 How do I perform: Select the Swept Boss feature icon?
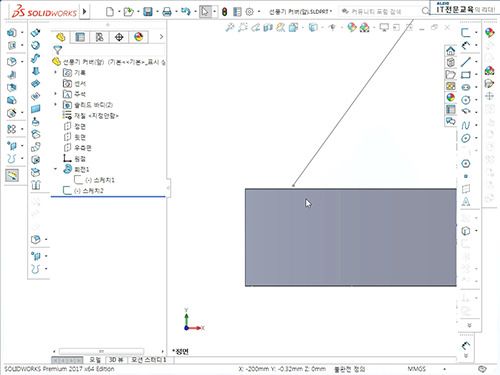coord(36,58)
